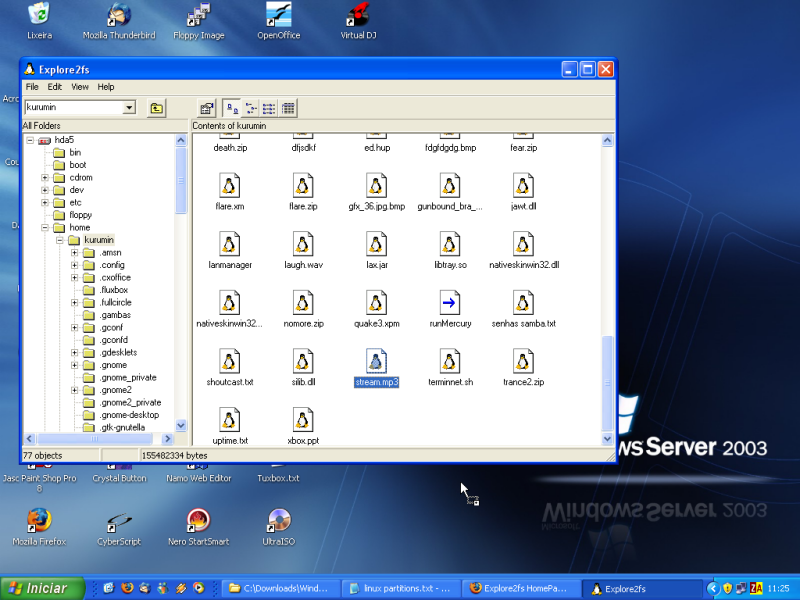Click the OpenOffice desktop shortcut

pos(279,21)
